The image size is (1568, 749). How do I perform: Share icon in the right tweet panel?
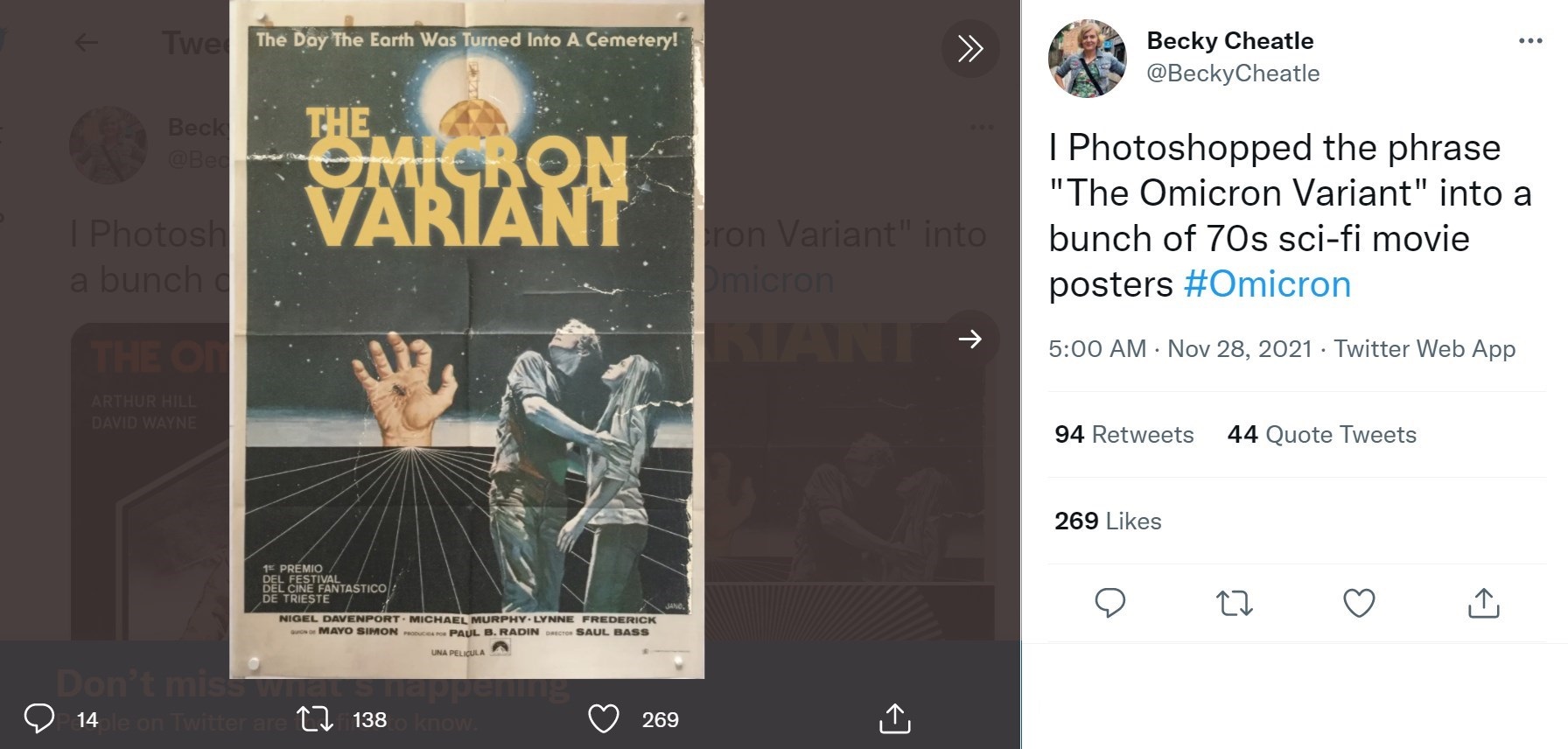(1483, 603)
